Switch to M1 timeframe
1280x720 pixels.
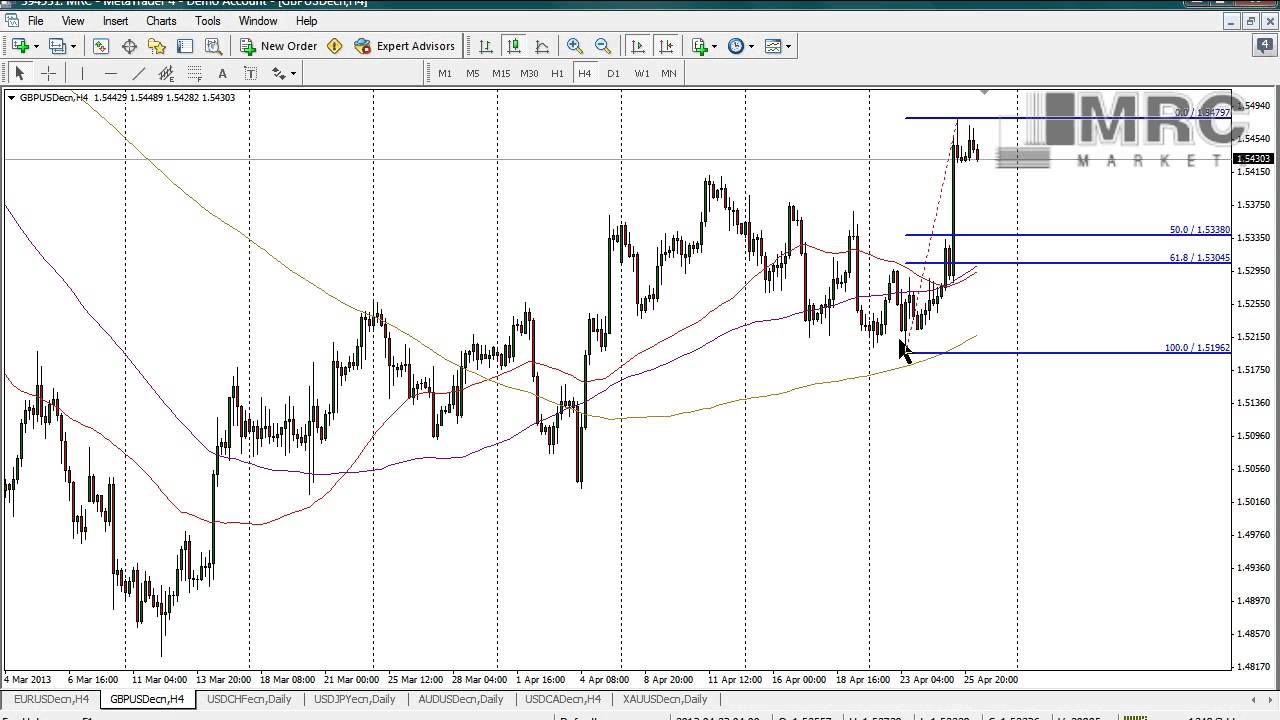tap(445, 73)
